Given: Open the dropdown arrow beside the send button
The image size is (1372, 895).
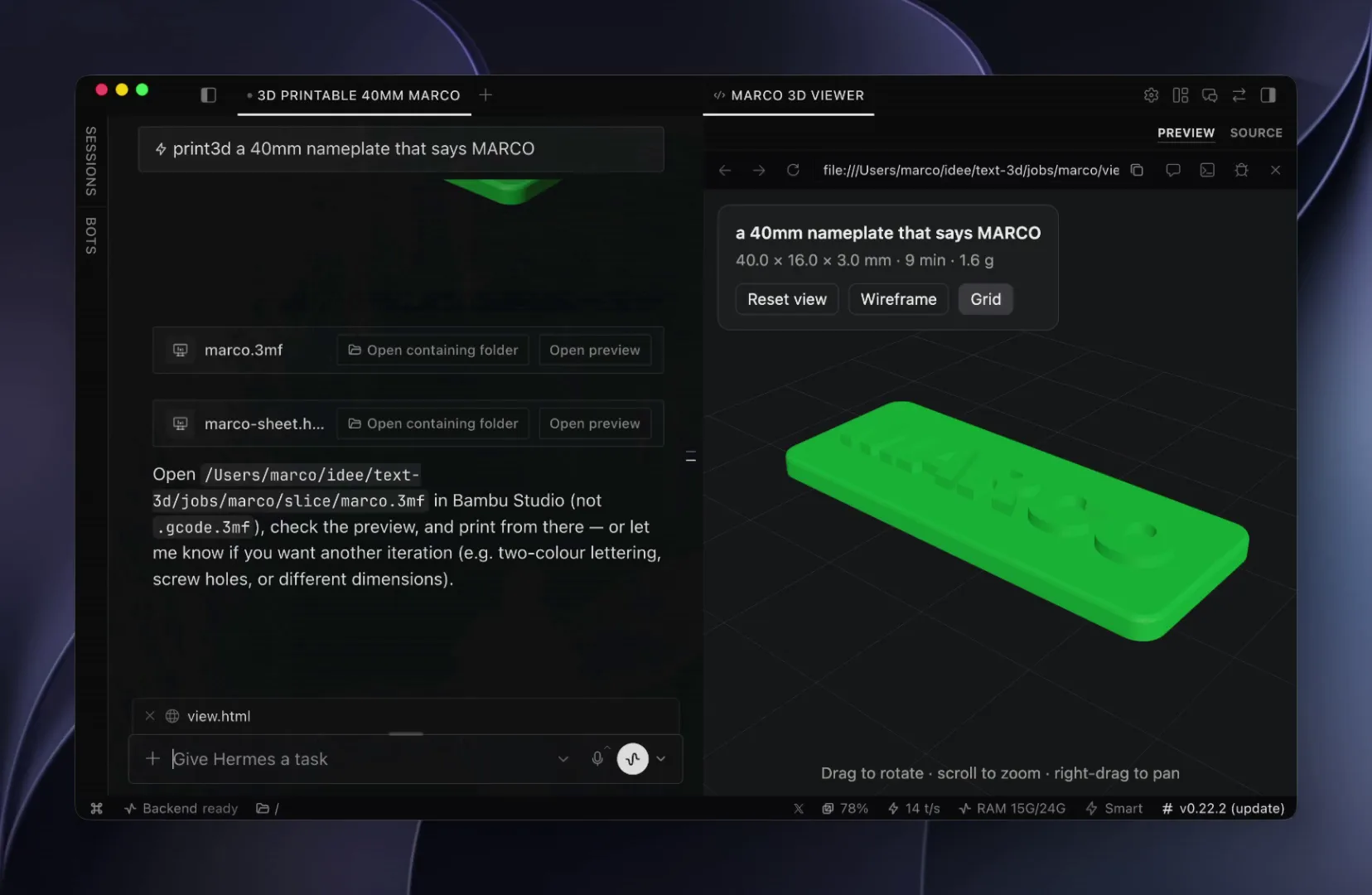Looking at the screenshot, I should click(661, 758).
